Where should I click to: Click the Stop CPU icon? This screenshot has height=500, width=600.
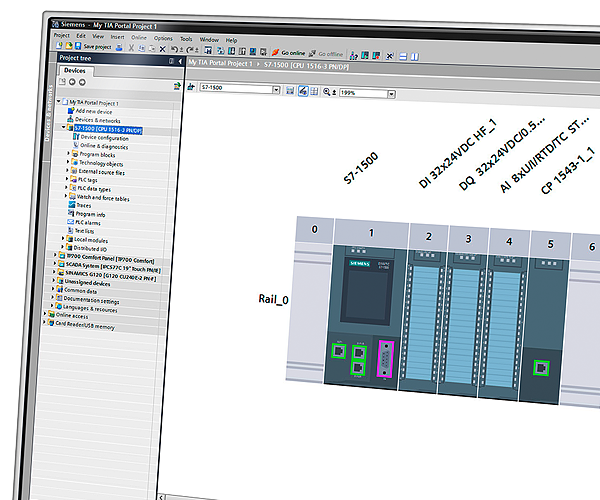pos(377,56)
